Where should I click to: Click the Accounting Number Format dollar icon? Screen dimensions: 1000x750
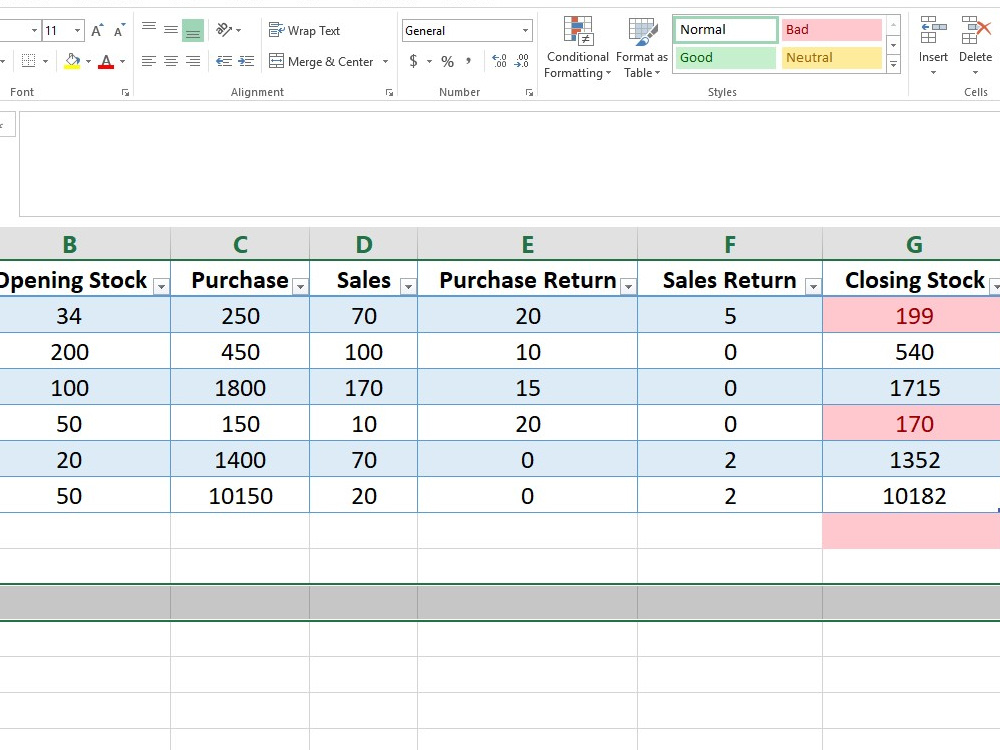point(413,61)
